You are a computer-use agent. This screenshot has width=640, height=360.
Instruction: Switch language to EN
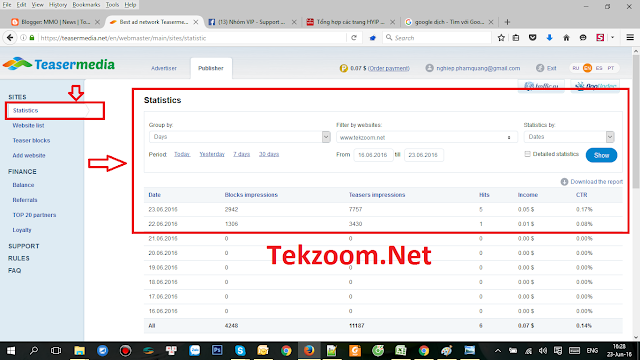pyautogui.click(x=587, y=68)
